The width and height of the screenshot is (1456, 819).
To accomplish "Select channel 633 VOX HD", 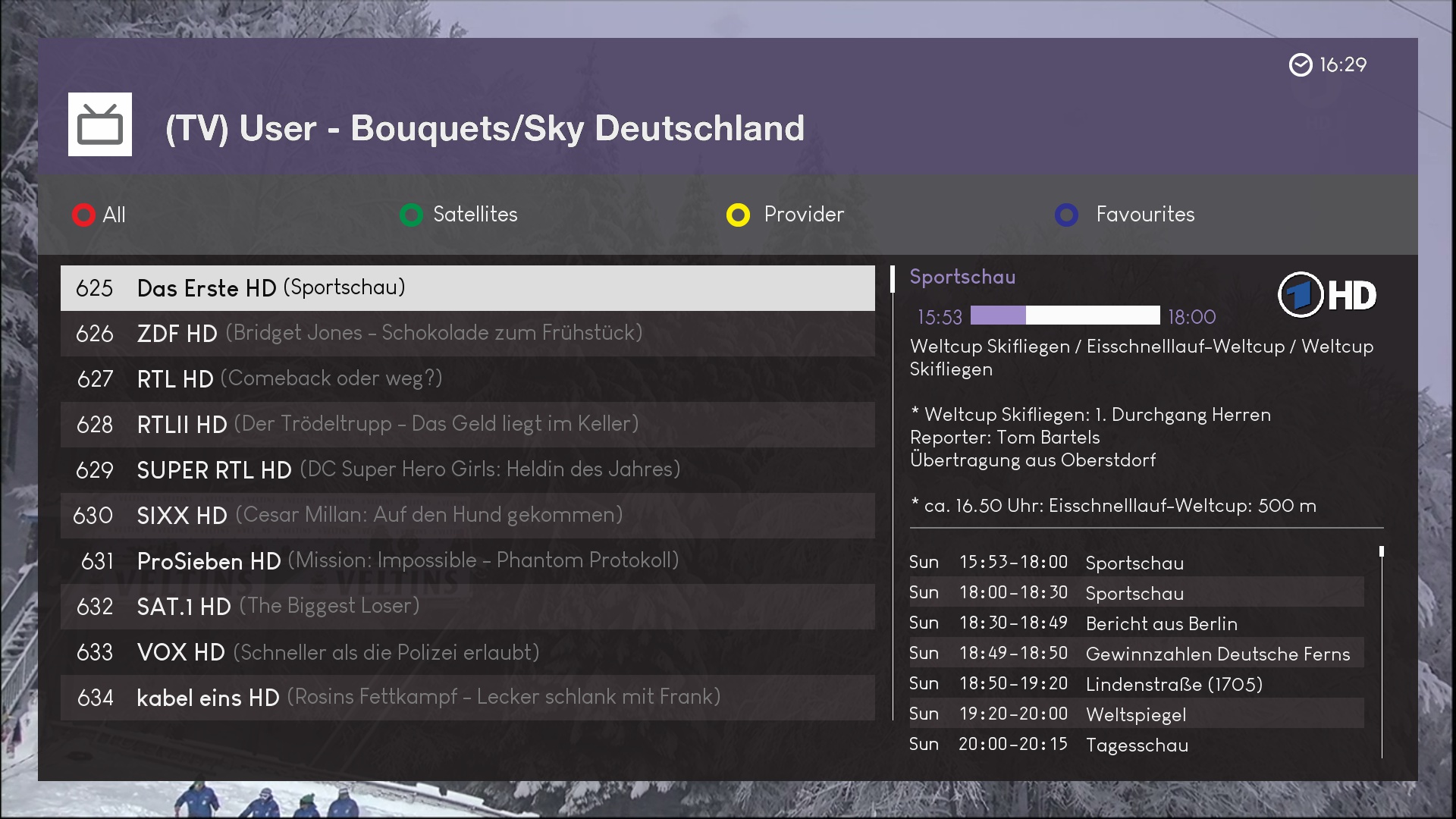I will (x=468, y=652).
